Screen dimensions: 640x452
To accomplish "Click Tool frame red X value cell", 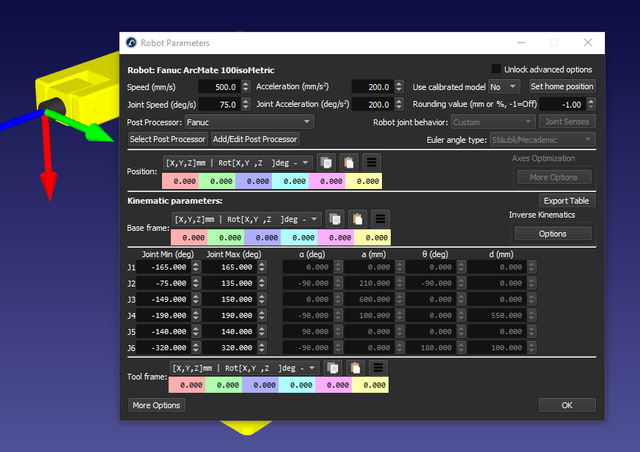I will coord(187,385).
